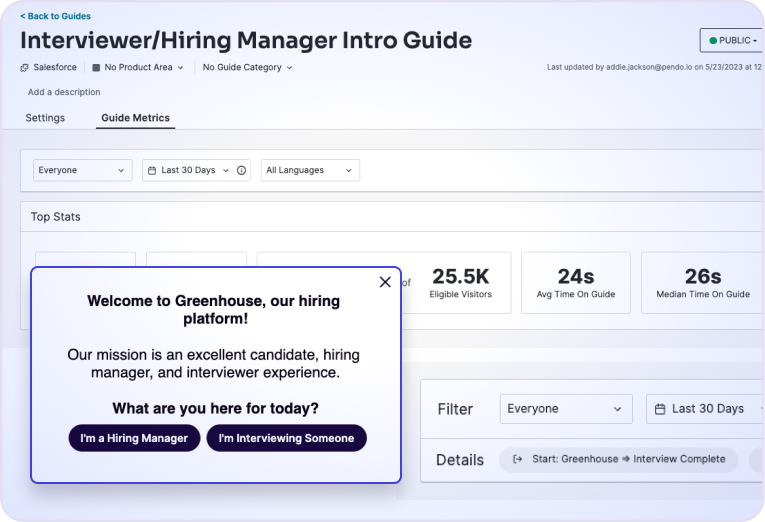Click the info icon next to date range

[242, 170]
